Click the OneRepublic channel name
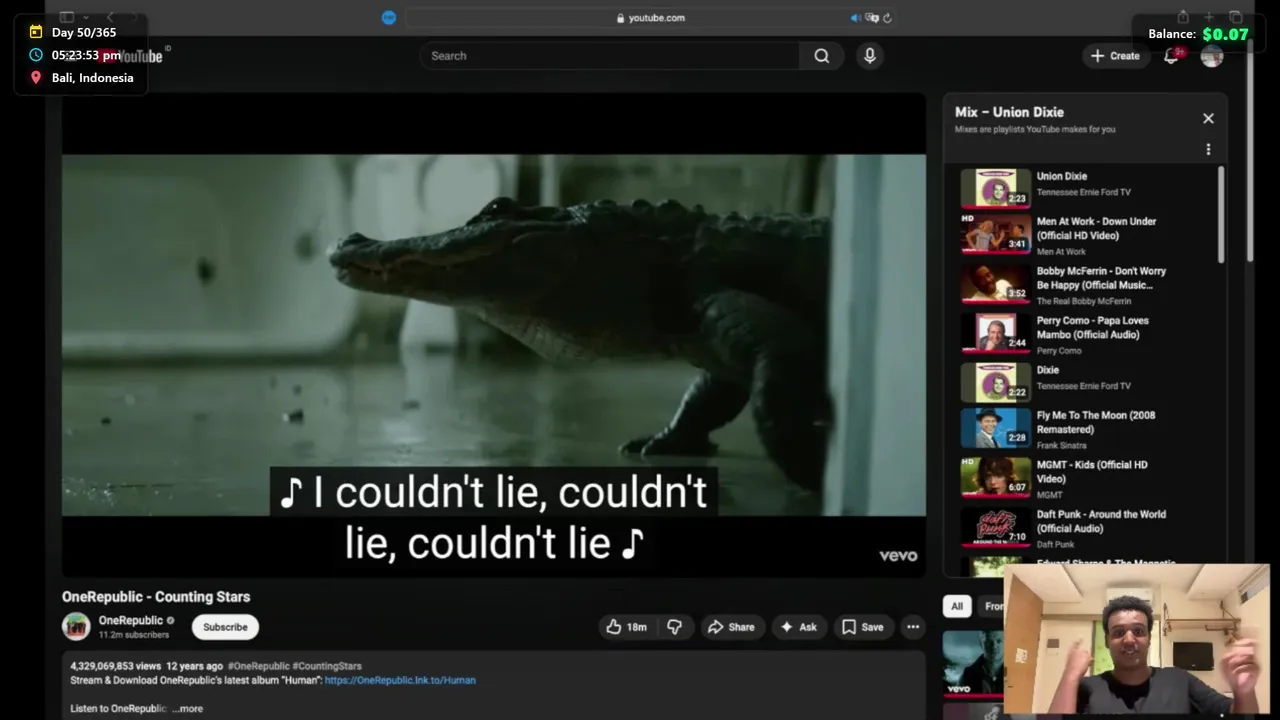1280x720 pixels. tap(130, 620)
